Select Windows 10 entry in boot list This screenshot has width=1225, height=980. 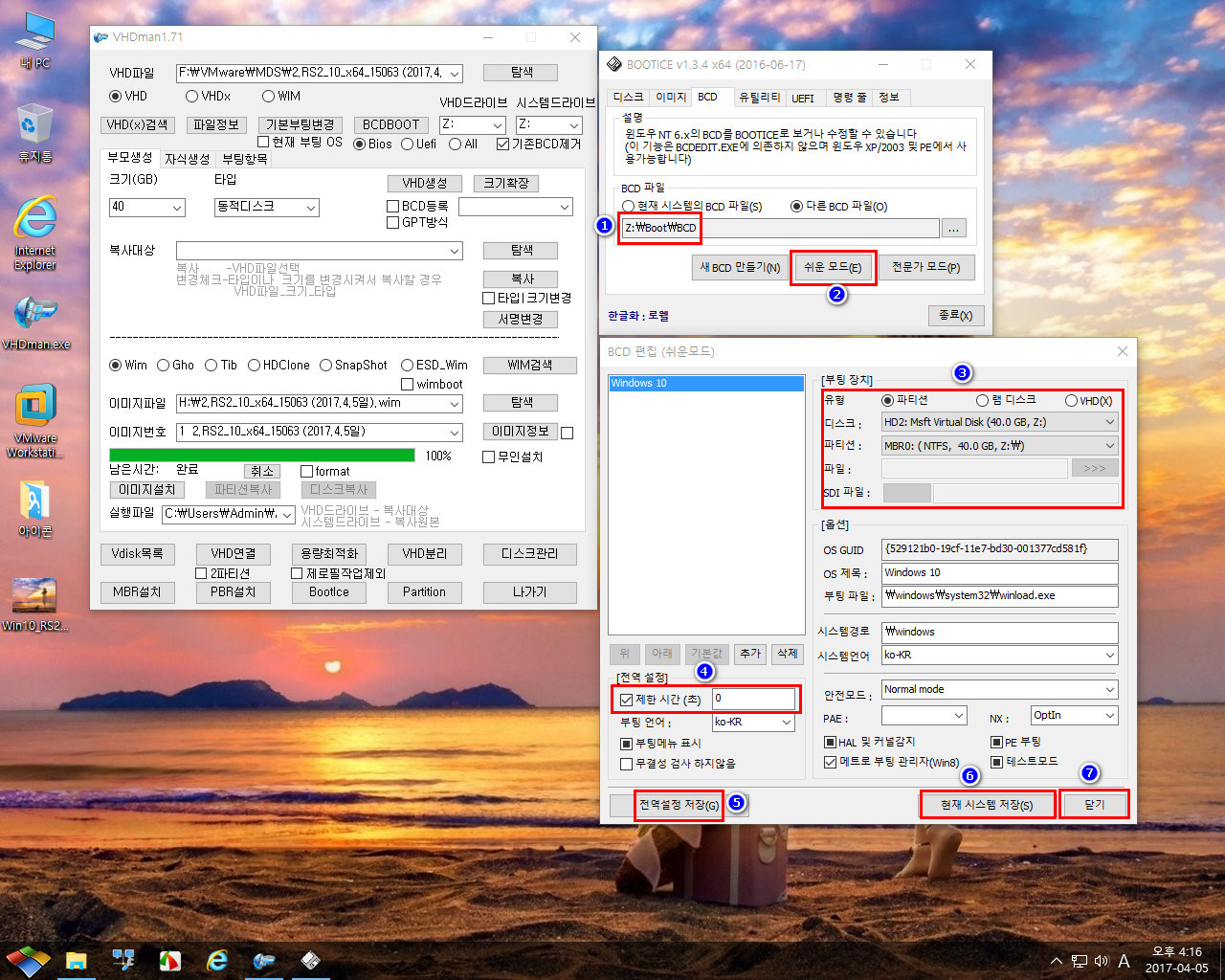click(x=706, y=383)
